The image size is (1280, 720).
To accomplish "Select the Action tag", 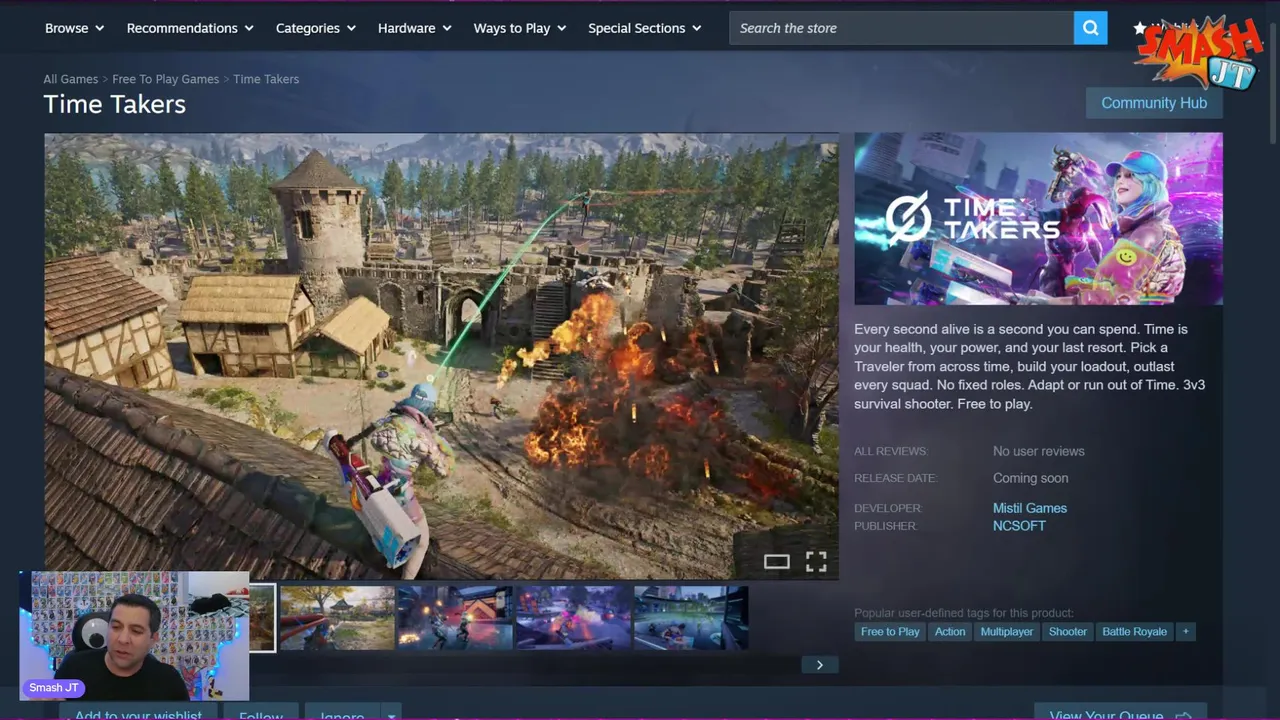I will [x=950, y=632].
